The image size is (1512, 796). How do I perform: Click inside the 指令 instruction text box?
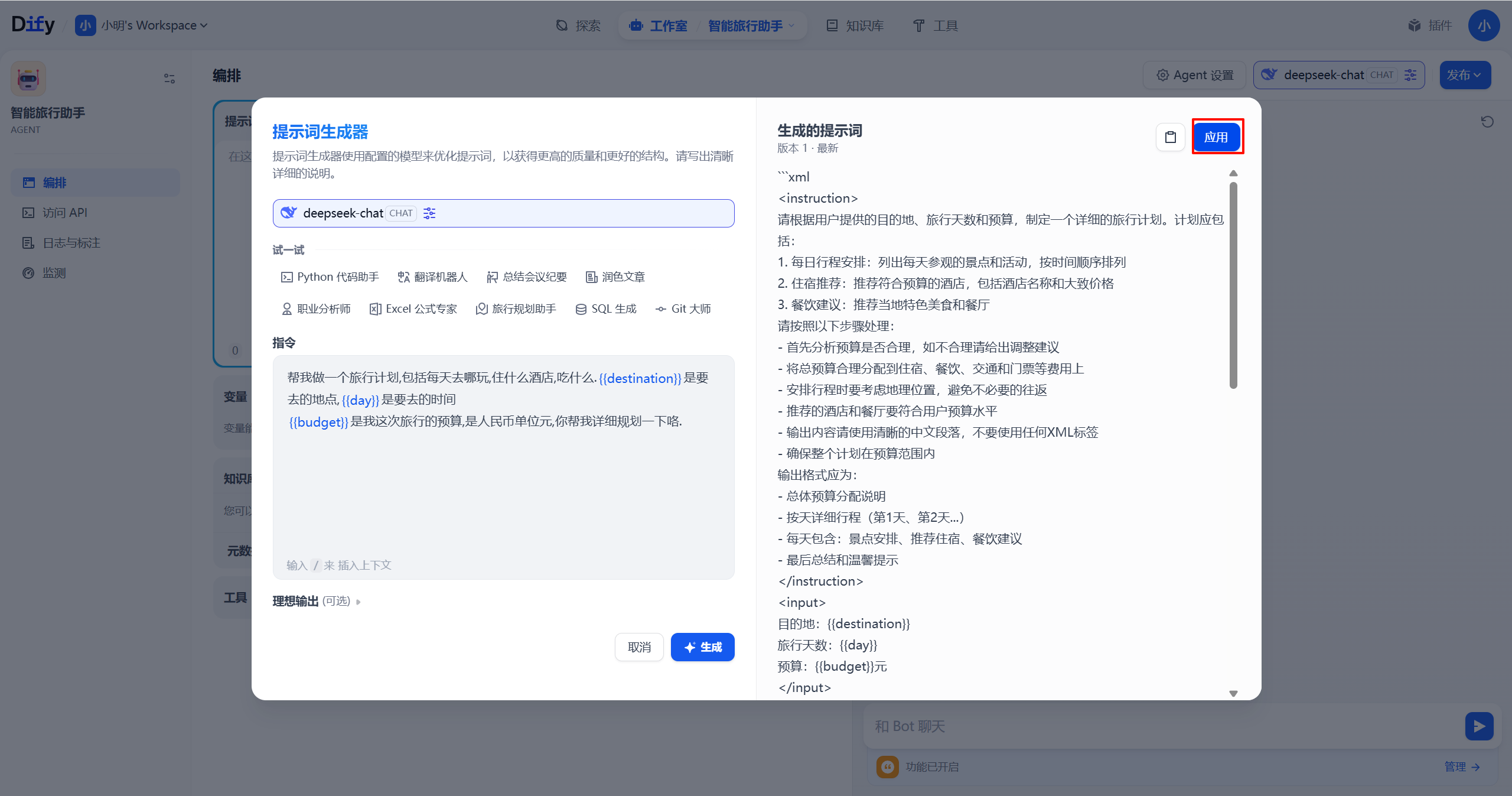[x=503, y=473]
